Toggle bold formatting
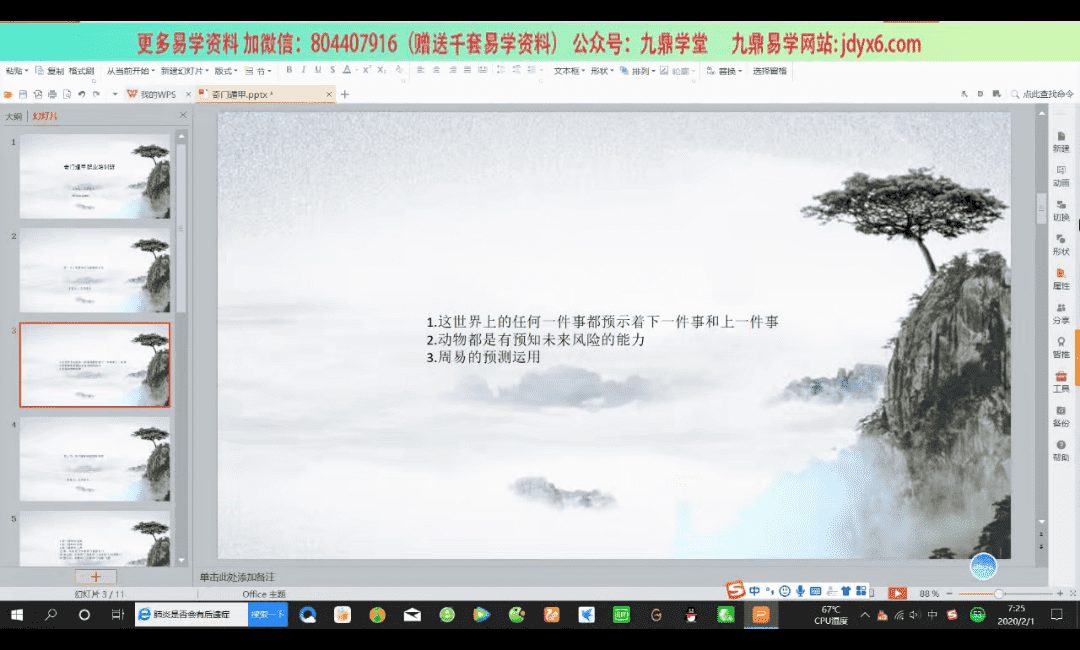 (x=289, y=71)
